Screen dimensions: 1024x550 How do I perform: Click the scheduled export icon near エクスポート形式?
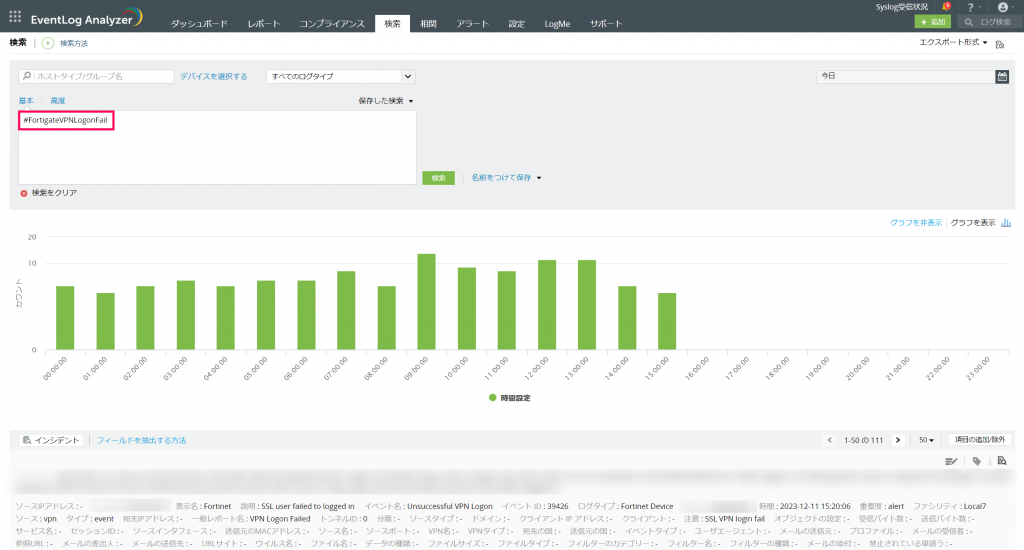(1000, 43)
